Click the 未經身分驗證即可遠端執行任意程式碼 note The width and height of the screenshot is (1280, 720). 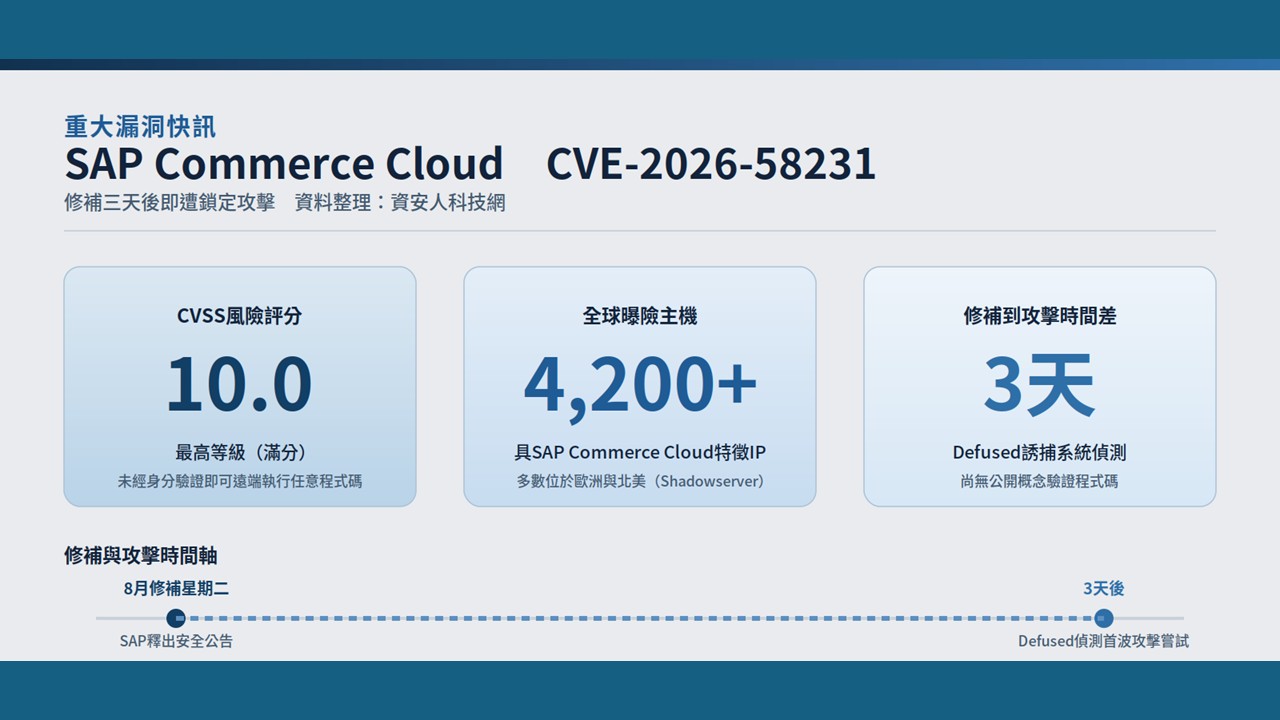pyautogui.click(x=240, y=481)
